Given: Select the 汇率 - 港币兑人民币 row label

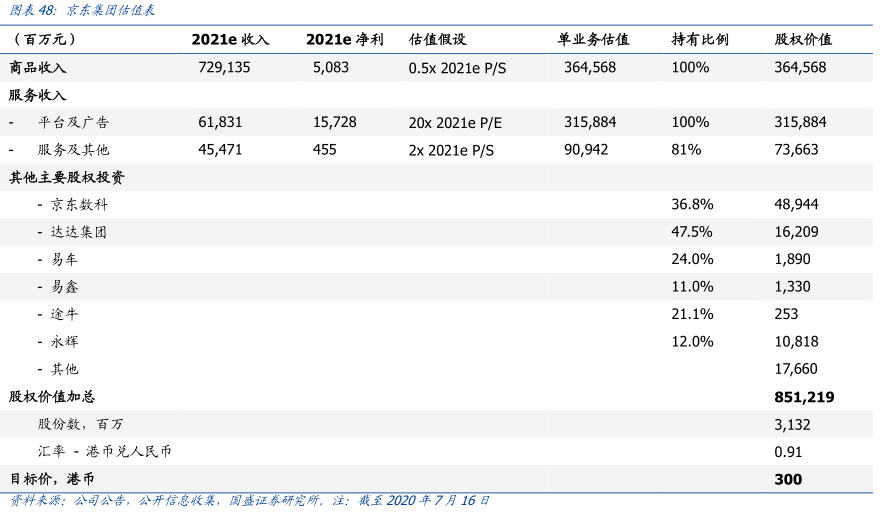Looking at the screenshot, I should [x=105, y=451].
